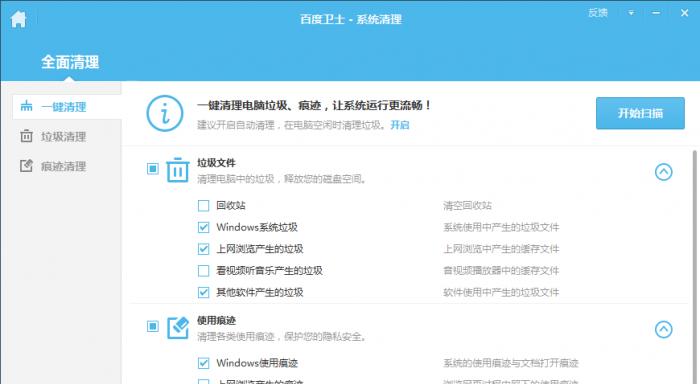This screenshot has width=700, height=384.
Task: Select 一键清理 in the sidebar
Action: [x=67, y=107]
